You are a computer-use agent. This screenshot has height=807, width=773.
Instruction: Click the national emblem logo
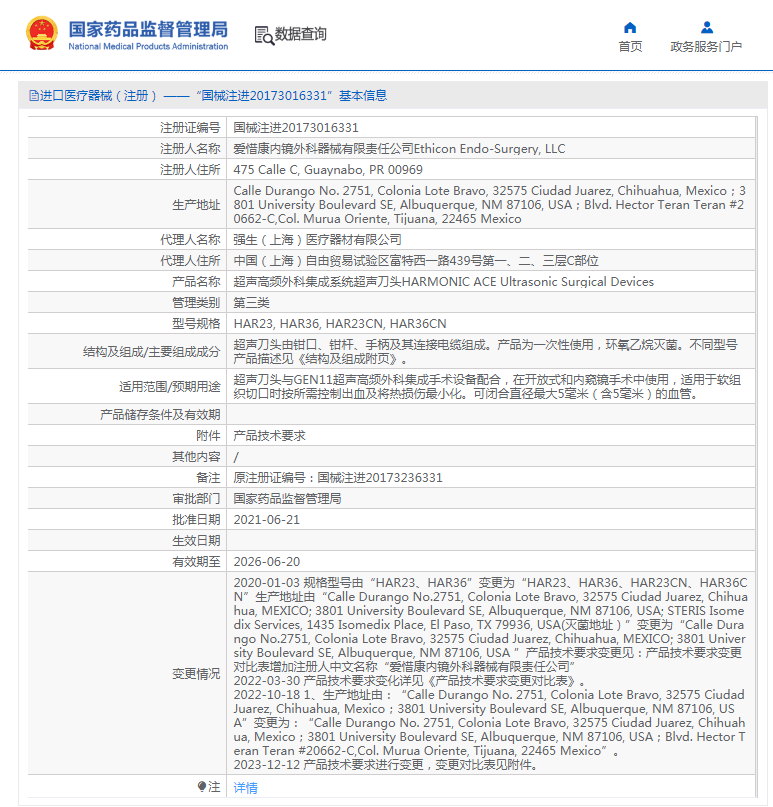click(42, 34)
